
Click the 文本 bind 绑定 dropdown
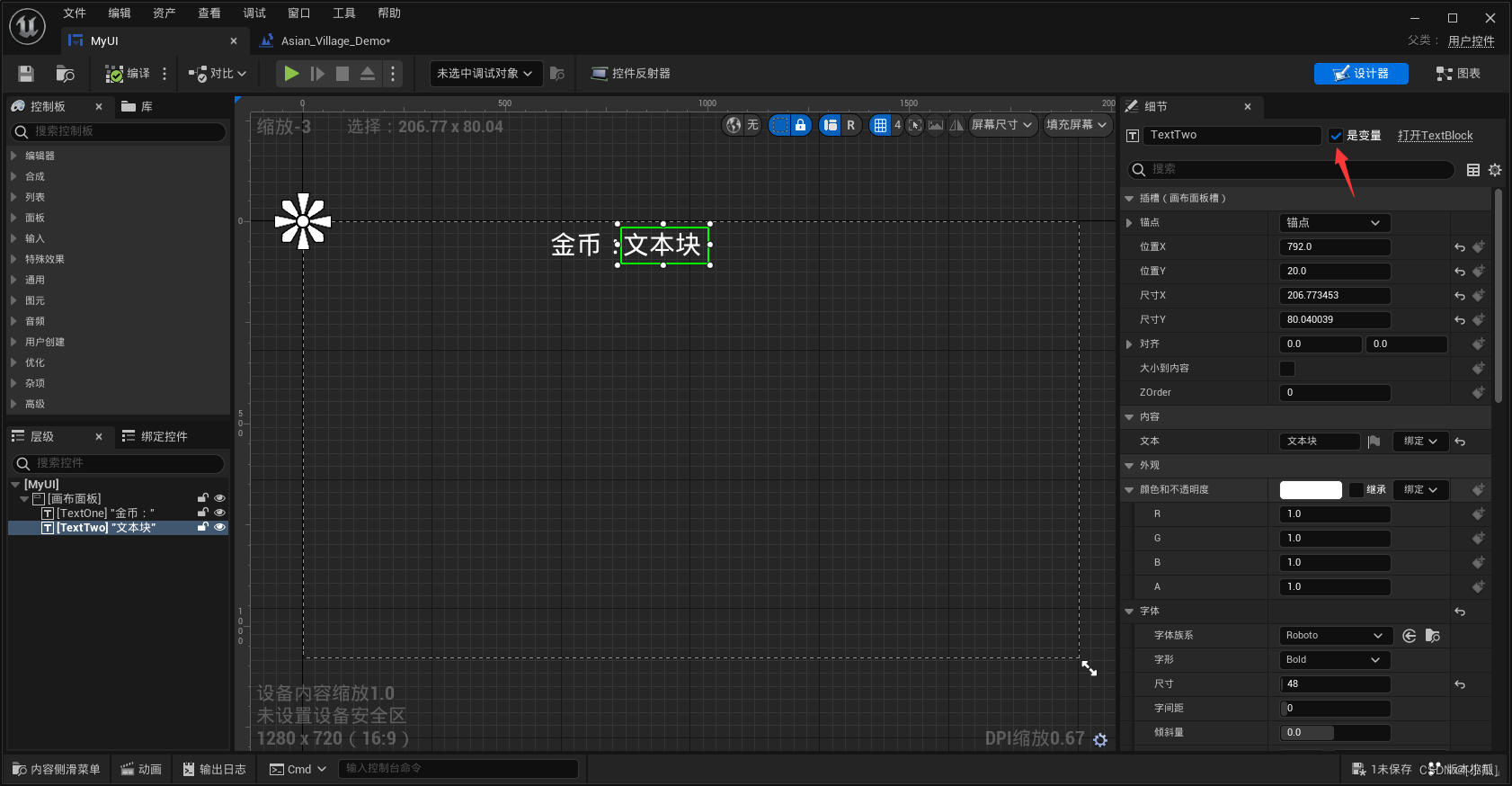[x=1420, y=442]
